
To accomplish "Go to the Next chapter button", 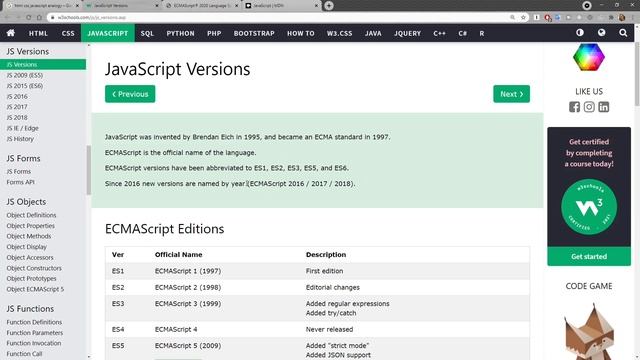I will (x=511, y=94).
